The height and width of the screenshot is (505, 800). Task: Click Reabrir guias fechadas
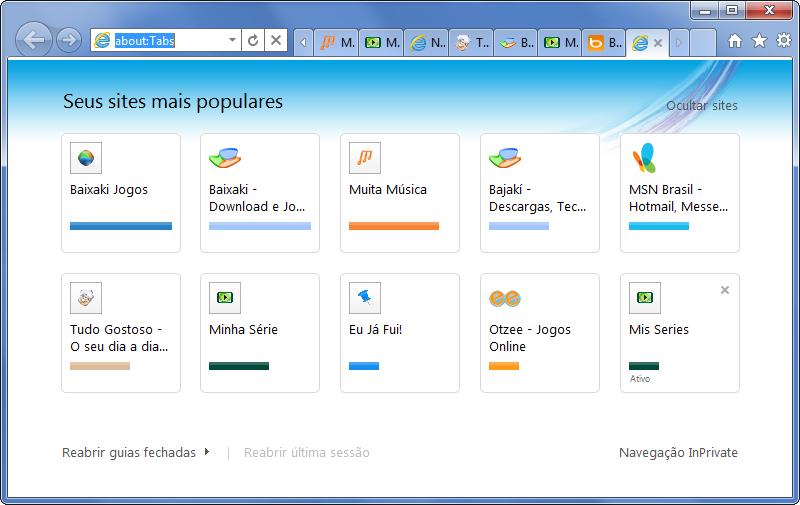tap(129, 452)
